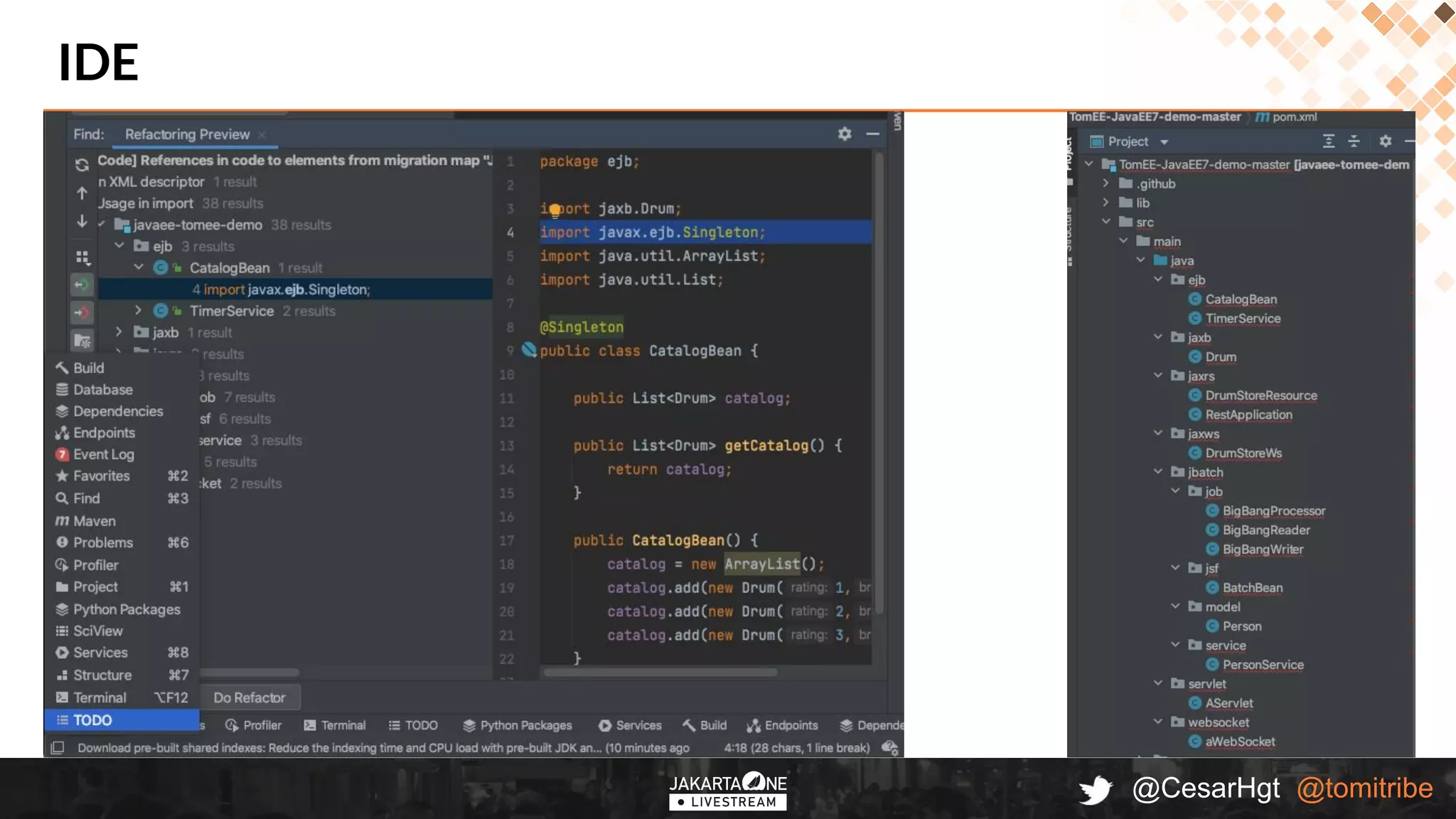Open Project panel gear settings

(1385, 141)
